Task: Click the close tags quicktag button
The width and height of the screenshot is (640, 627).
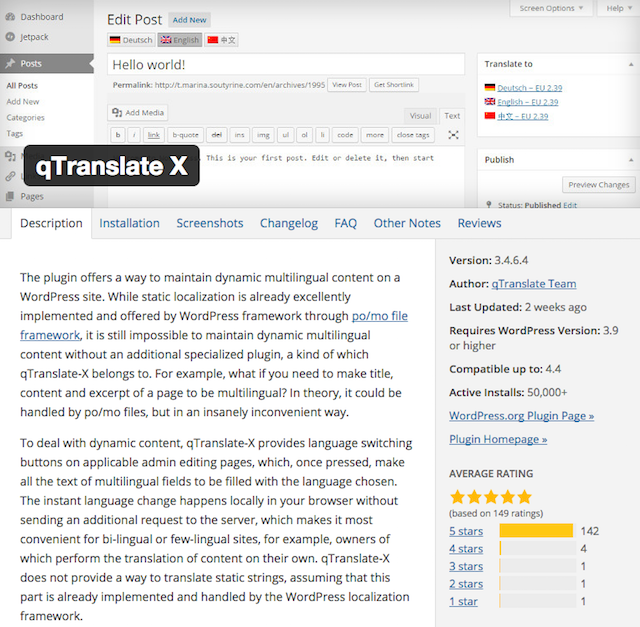Action: pyautogui.click(x=413, y=135)
